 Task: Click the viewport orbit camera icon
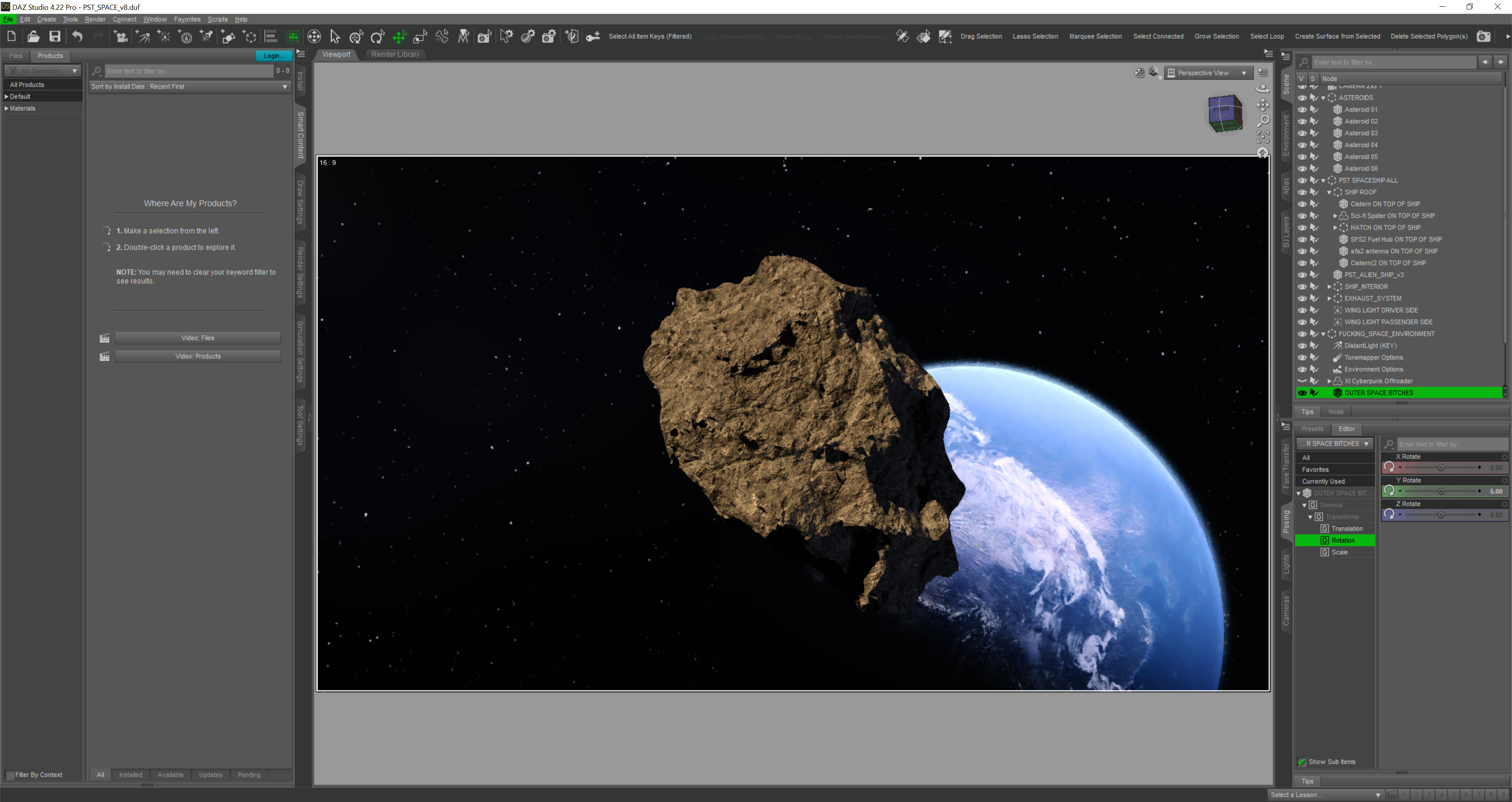[x=1262, y=89]
